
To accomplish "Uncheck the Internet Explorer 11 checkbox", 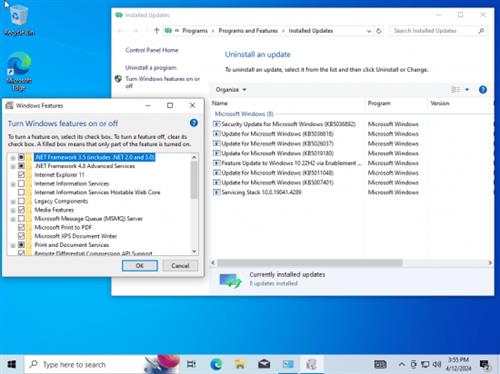I will click(21, 175).
